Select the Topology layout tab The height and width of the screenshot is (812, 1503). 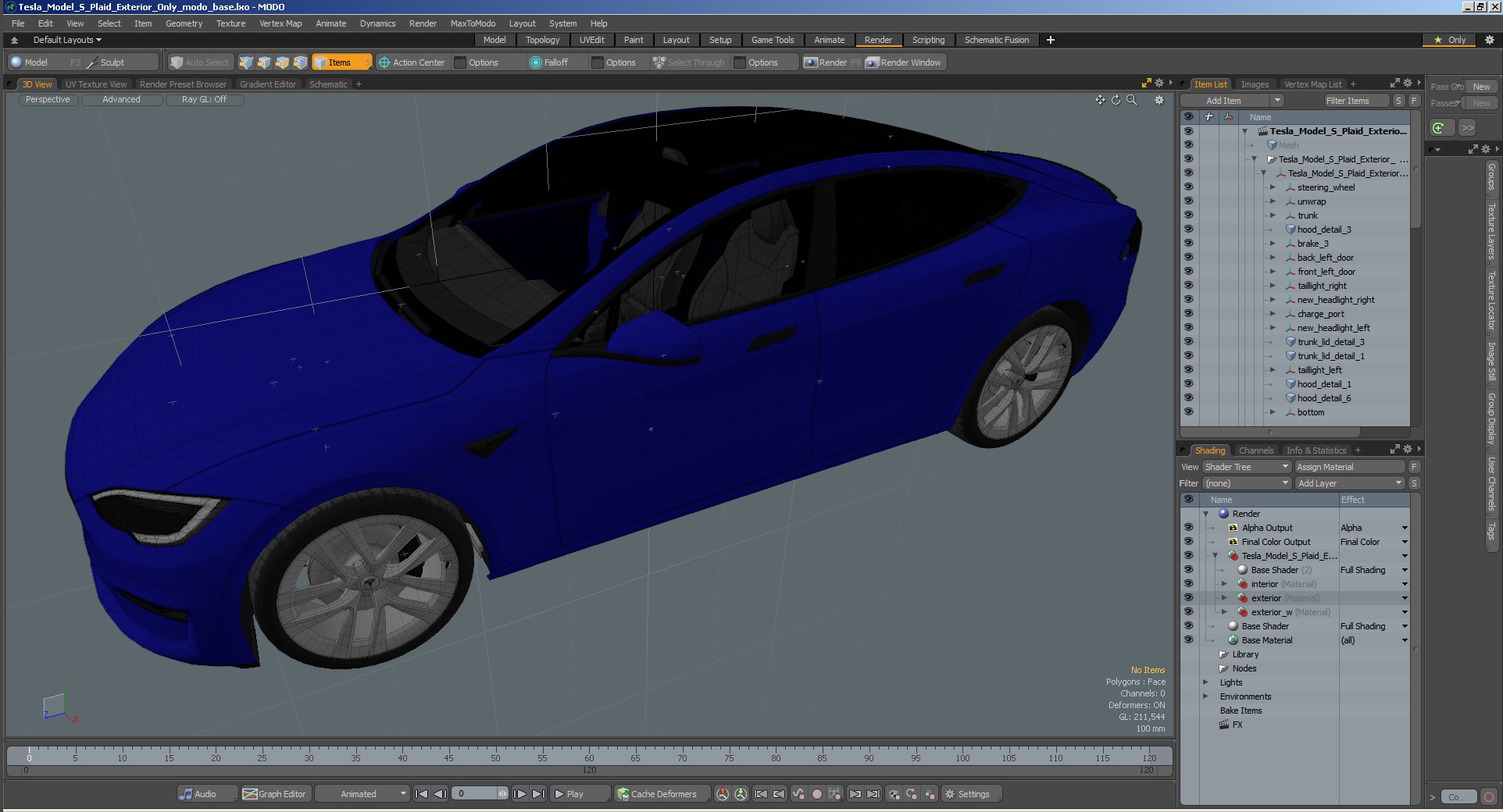click(542, 40)
